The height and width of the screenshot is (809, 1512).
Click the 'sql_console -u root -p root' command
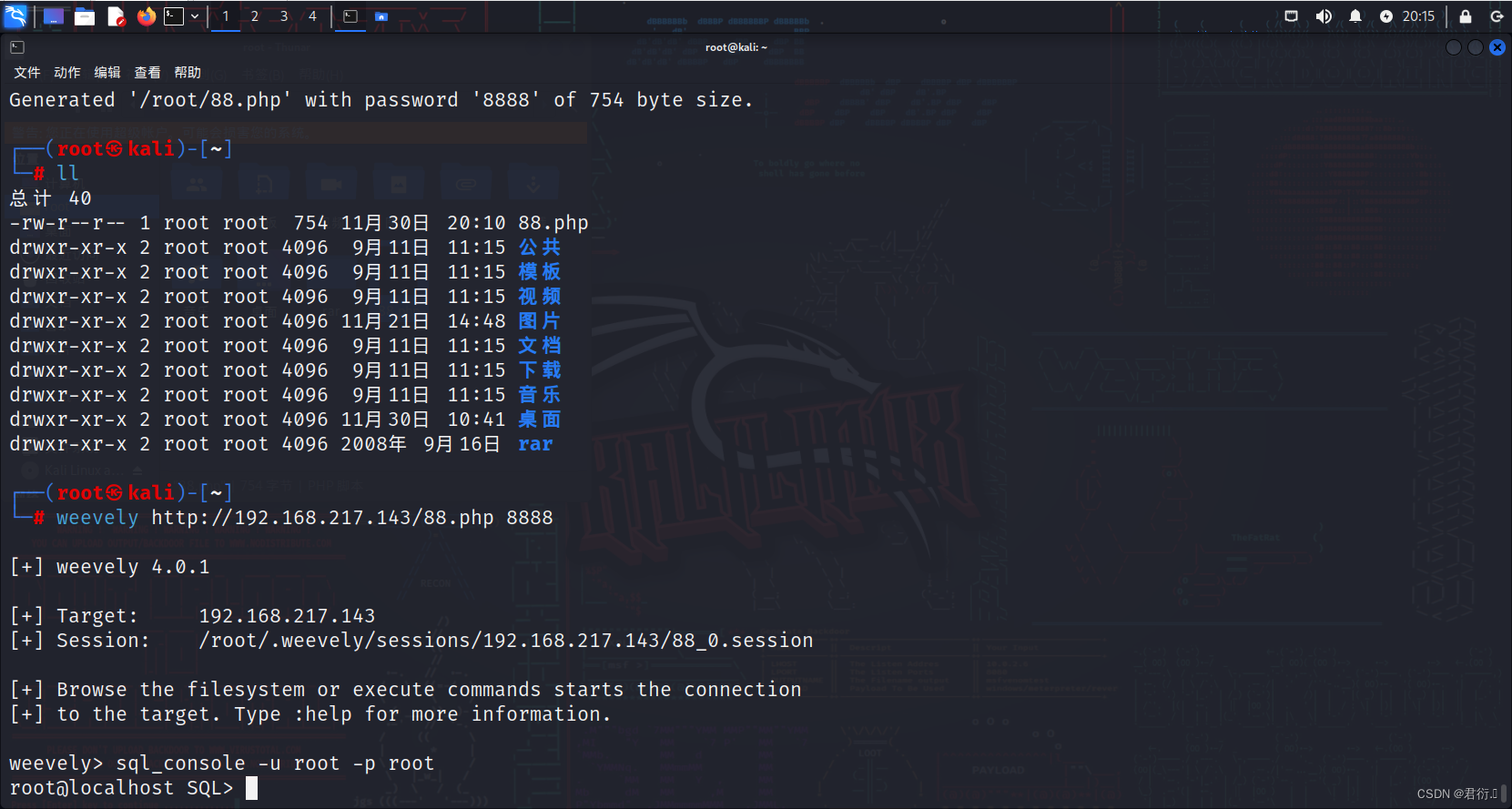click(x=275, y=763)
